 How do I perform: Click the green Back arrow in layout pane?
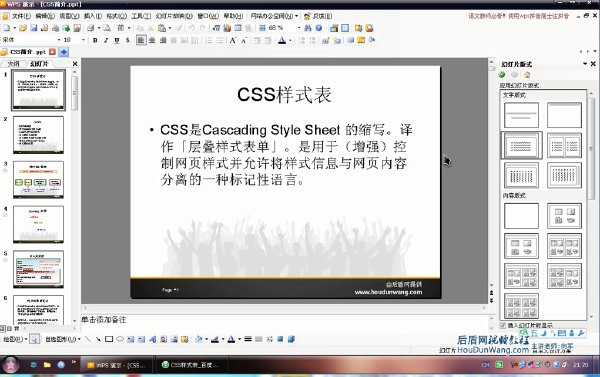pos(502,75)
